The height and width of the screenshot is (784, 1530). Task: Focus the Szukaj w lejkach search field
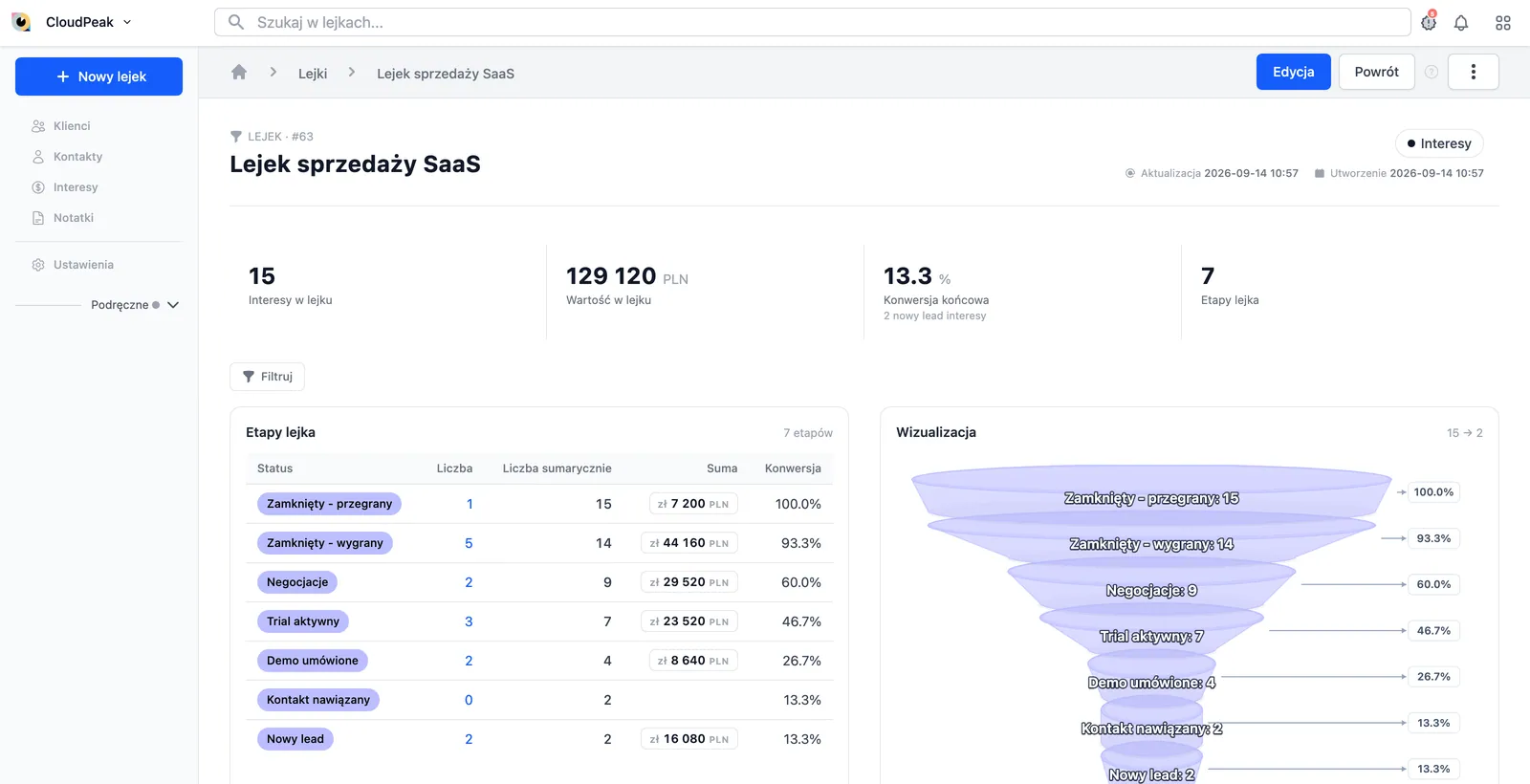(812, 22)
